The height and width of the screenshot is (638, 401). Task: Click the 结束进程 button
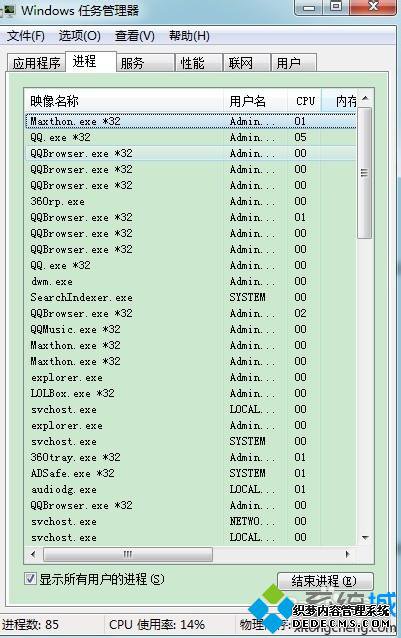point(325,581)
